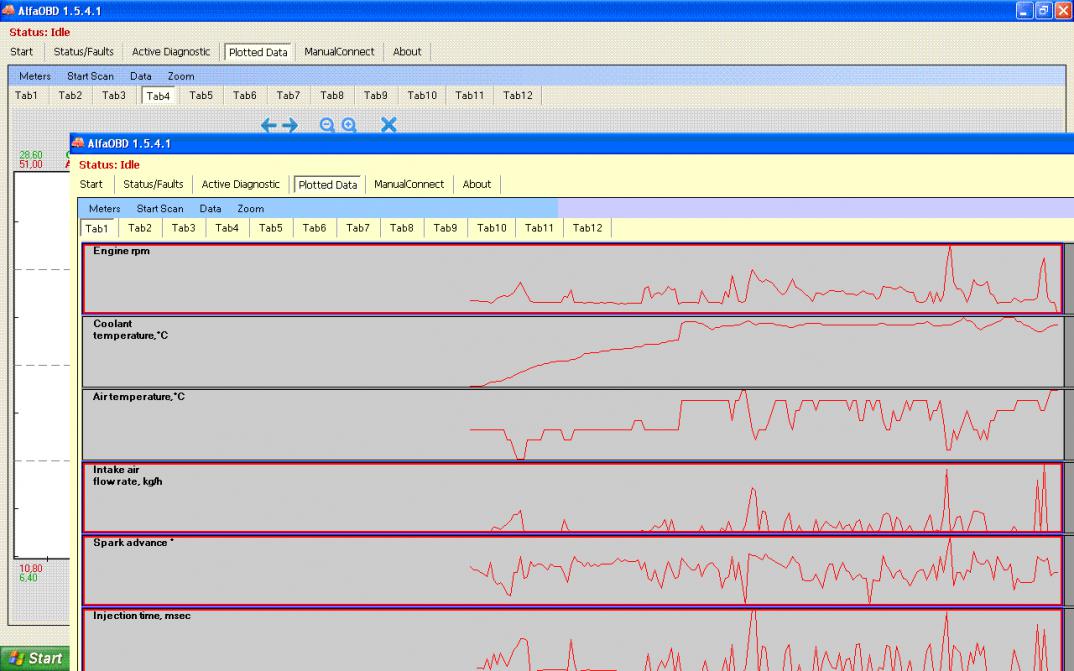
Task: Open the Data menu in the foreground window
Action: [210, 209]
